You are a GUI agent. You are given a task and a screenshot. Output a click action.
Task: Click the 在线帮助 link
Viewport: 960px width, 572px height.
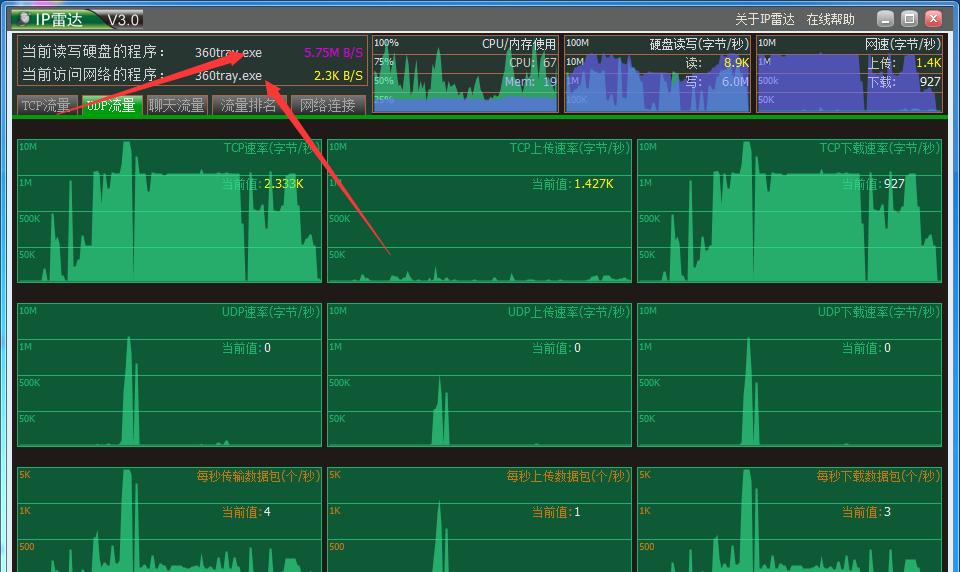point(830,19)
